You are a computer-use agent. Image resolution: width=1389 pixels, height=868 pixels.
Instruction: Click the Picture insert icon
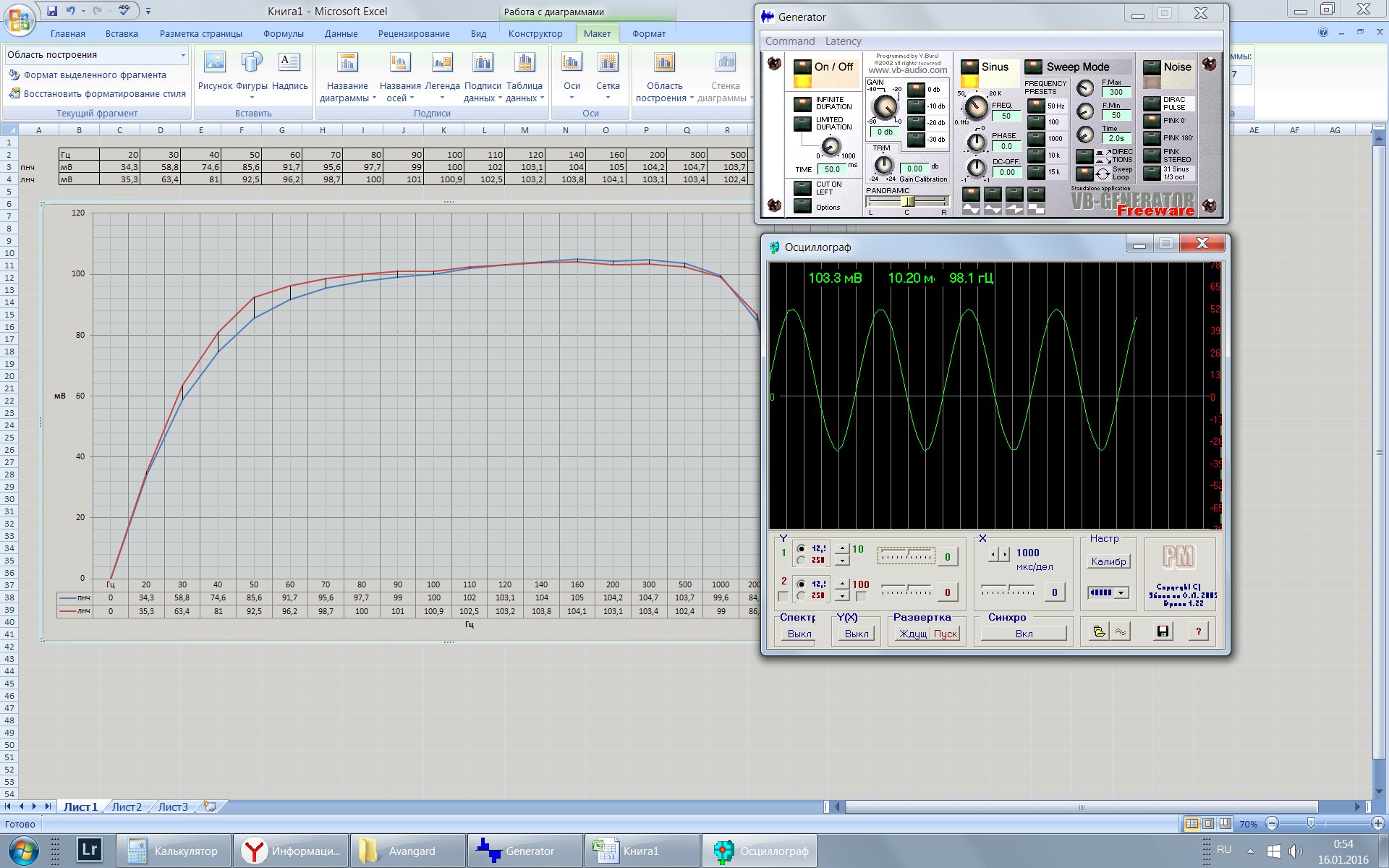click(x=215, y=63)
